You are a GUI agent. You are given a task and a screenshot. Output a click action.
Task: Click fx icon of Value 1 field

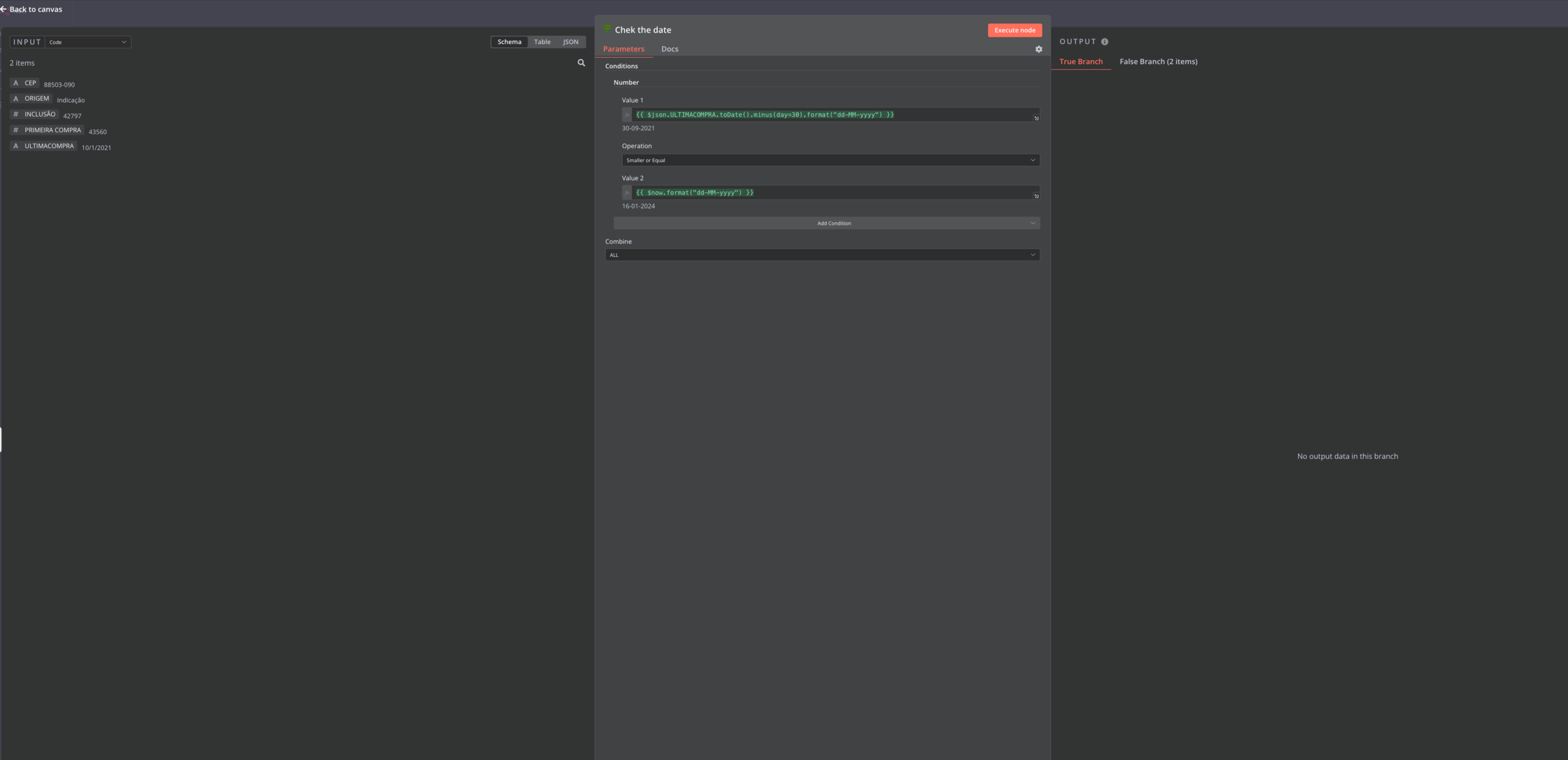point(626,115)
